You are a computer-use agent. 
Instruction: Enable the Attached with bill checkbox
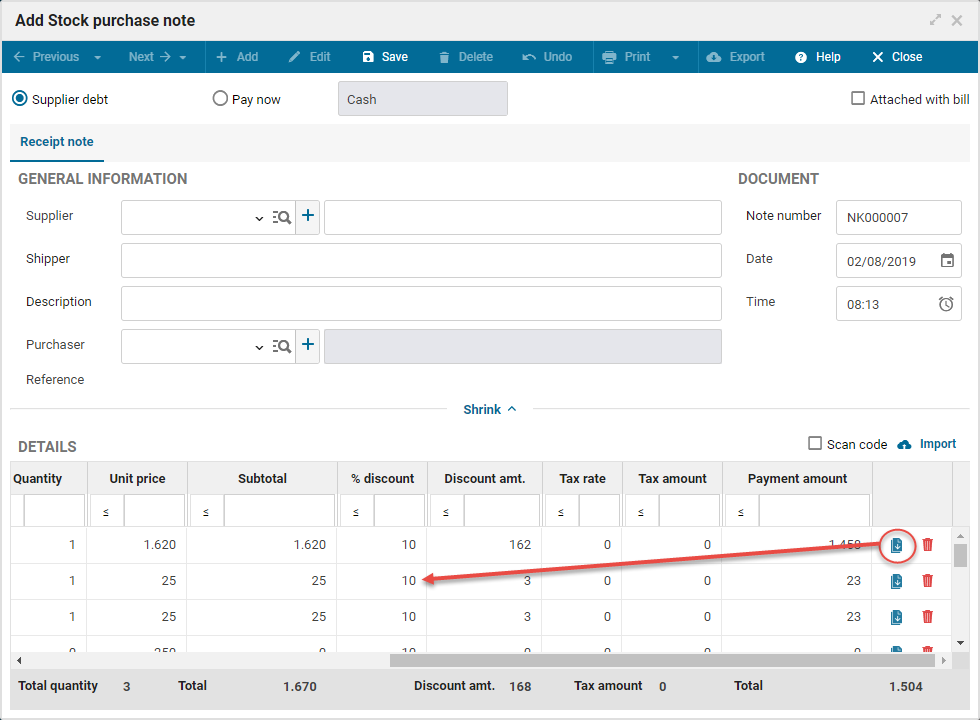point(858,99)
